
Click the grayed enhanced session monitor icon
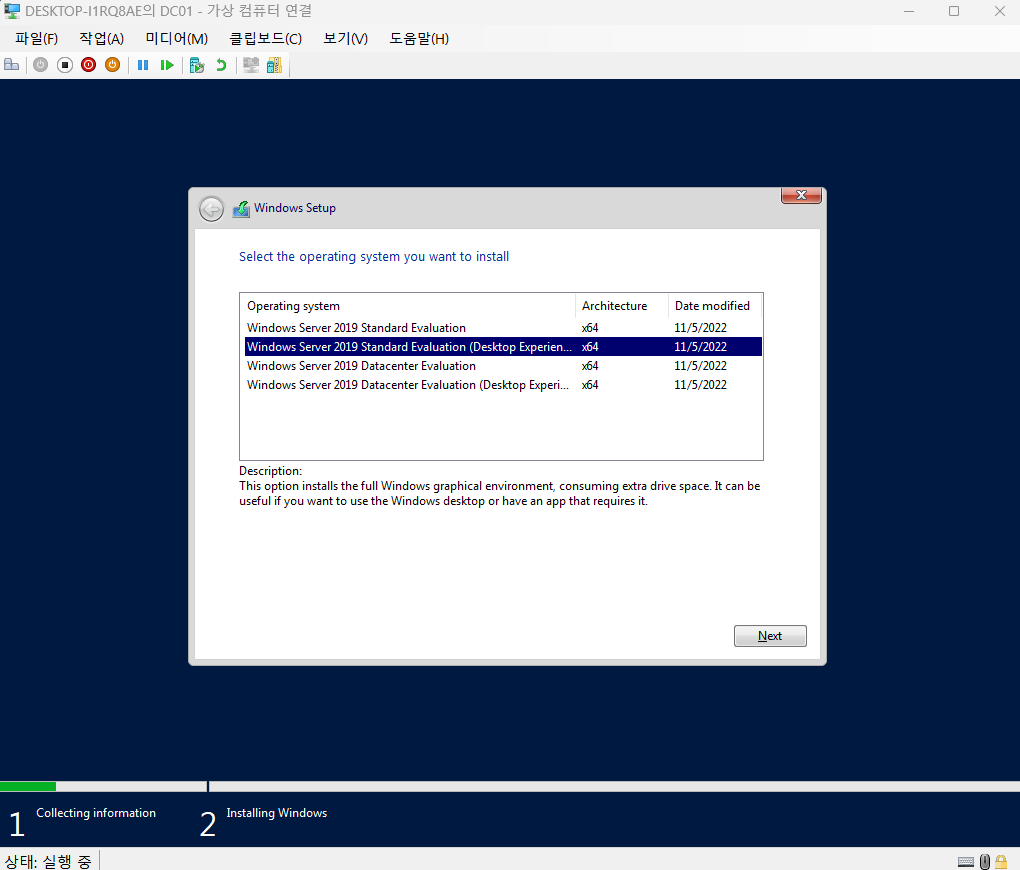pos(250,64)
